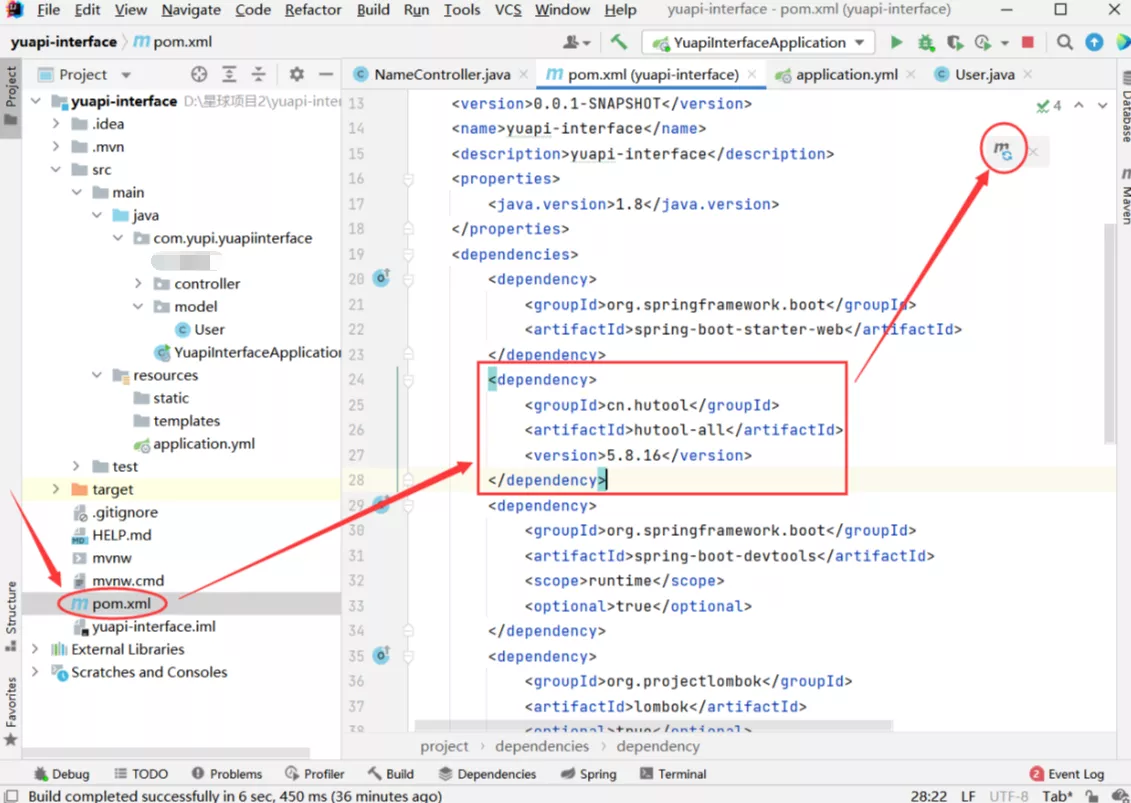The height and width of the screenshot is (803, 1131).
Task: Collapse all in Project panel
Action: [x=258, y=74]
